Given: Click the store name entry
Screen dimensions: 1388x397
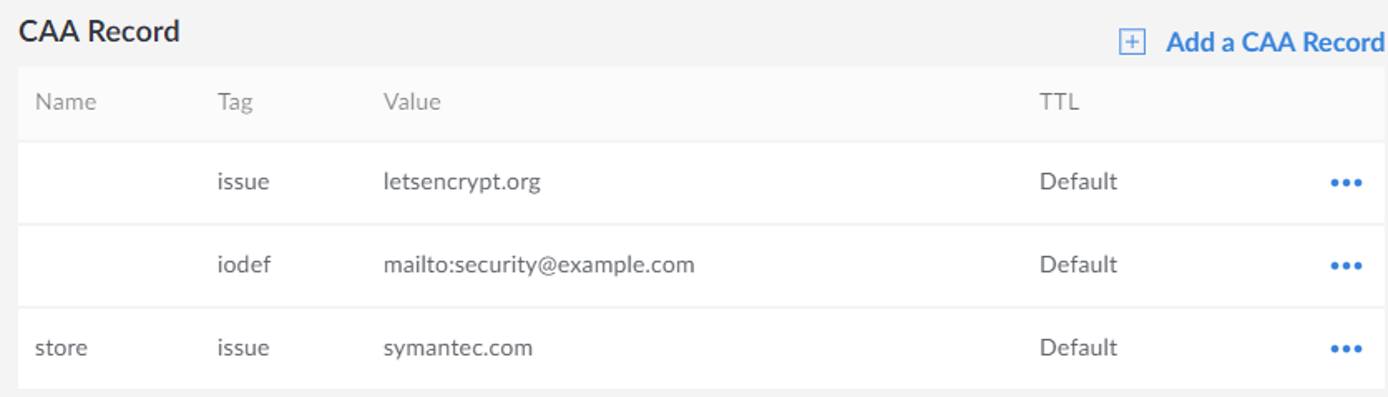Looking at the screenshot, I should tap(61, 348).
